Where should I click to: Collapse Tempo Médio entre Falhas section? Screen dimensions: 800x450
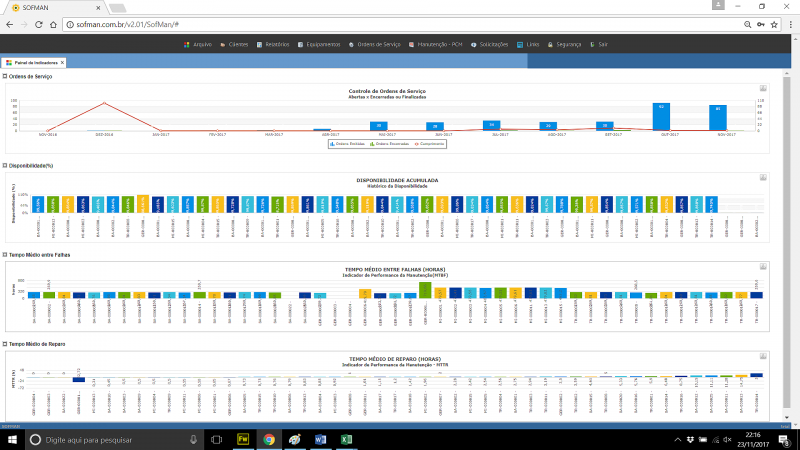coord(4,255)
